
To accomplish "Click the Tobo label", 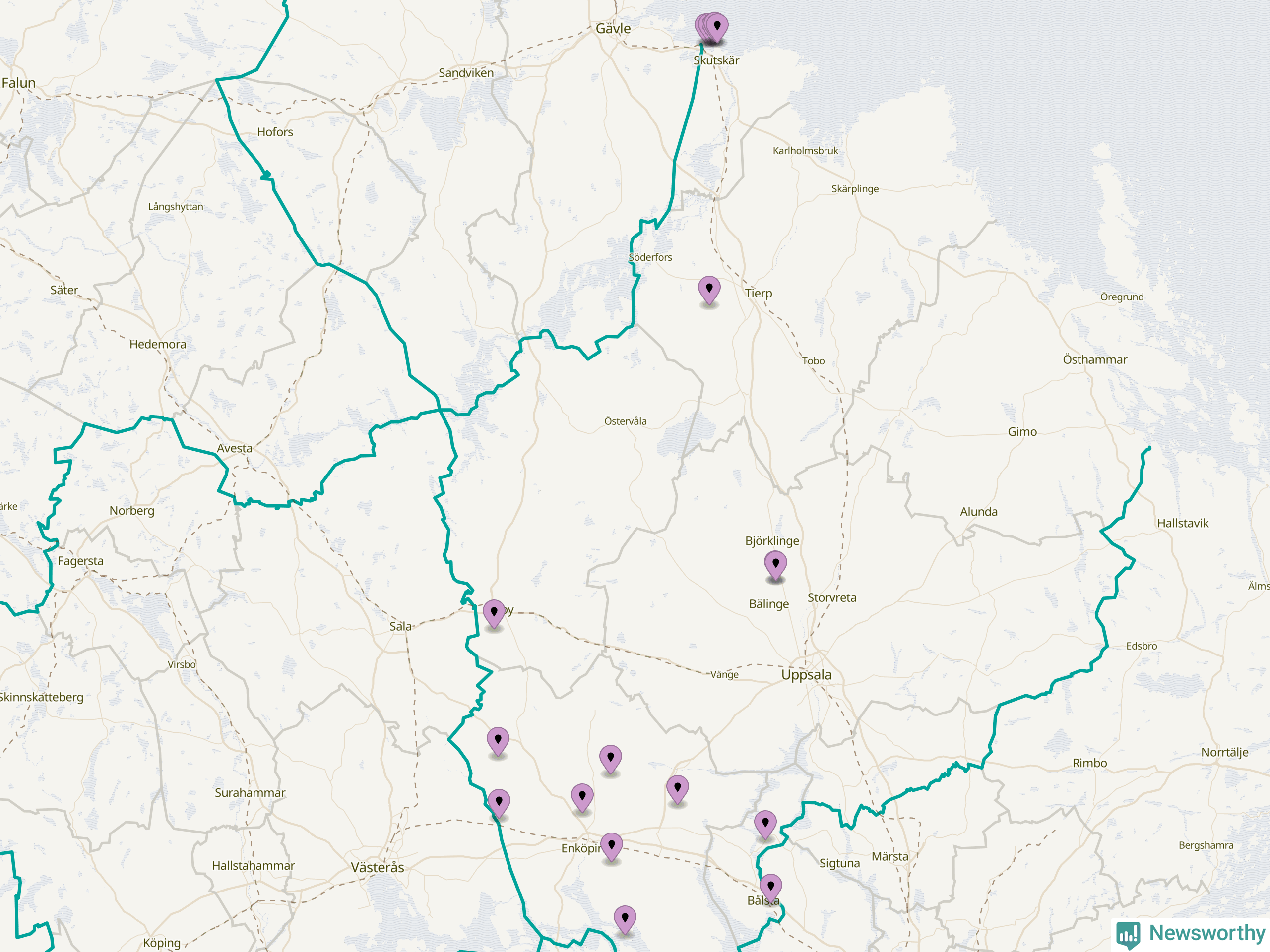I will click(814, 361).
